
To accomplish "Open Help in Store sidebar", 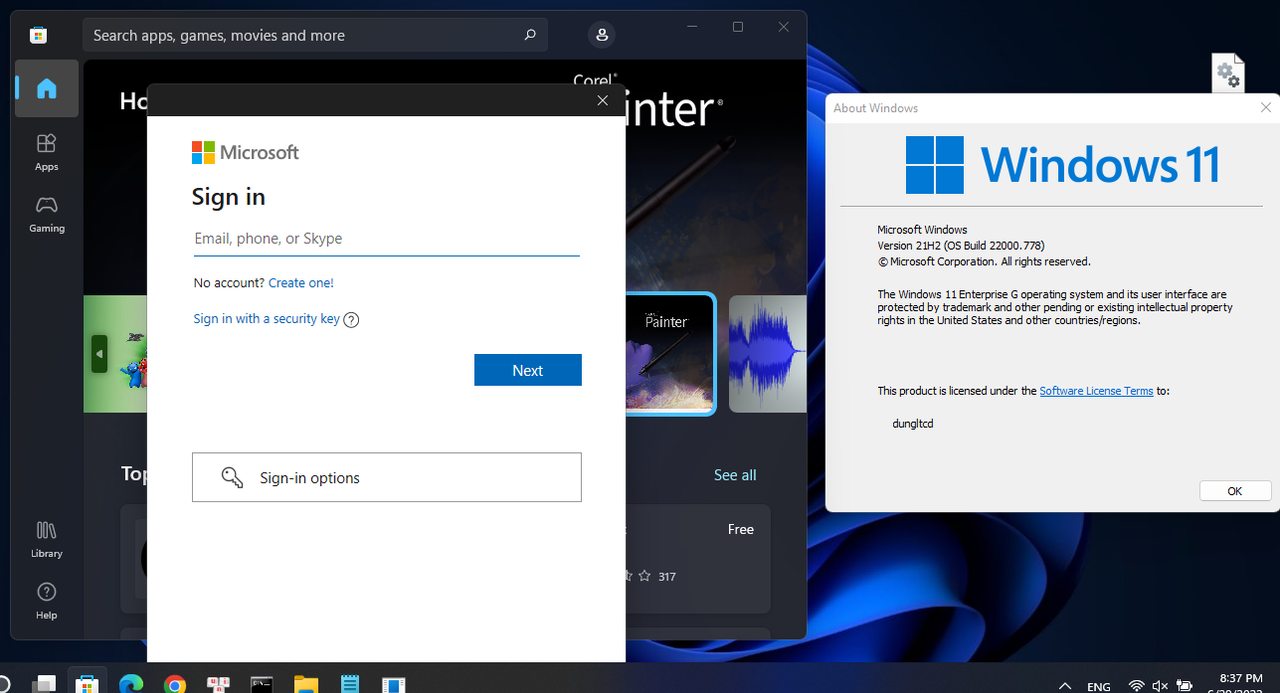I will pos(46,601).
